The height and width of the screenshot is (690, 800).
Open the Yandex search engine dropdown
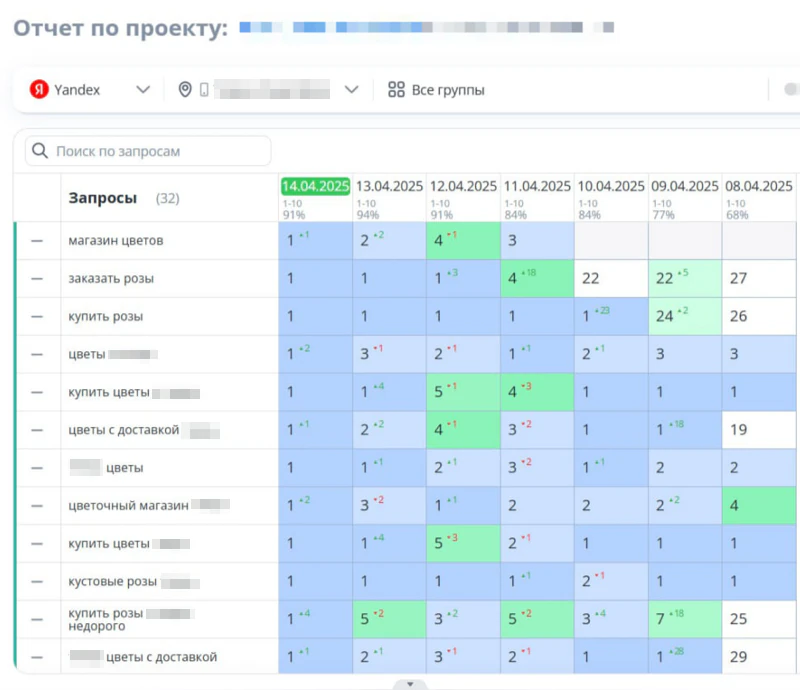pyautogui.click(x=90, y=90)
